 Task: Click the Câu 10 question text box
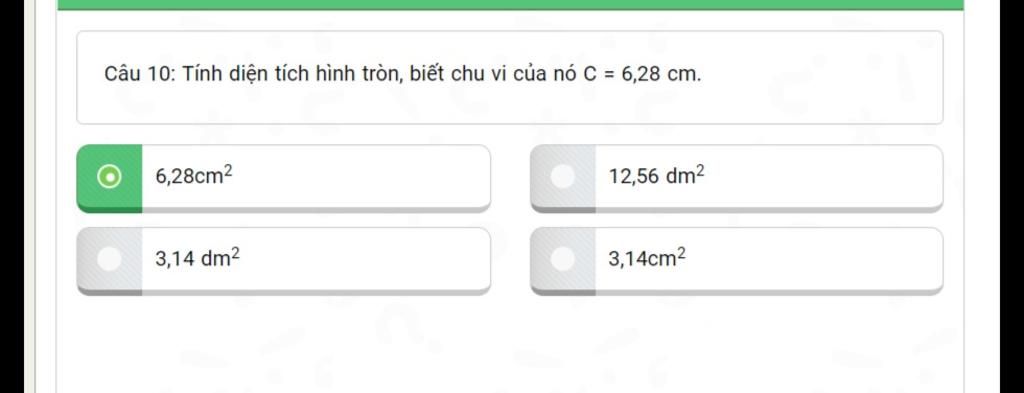click(x=509, y=77)
